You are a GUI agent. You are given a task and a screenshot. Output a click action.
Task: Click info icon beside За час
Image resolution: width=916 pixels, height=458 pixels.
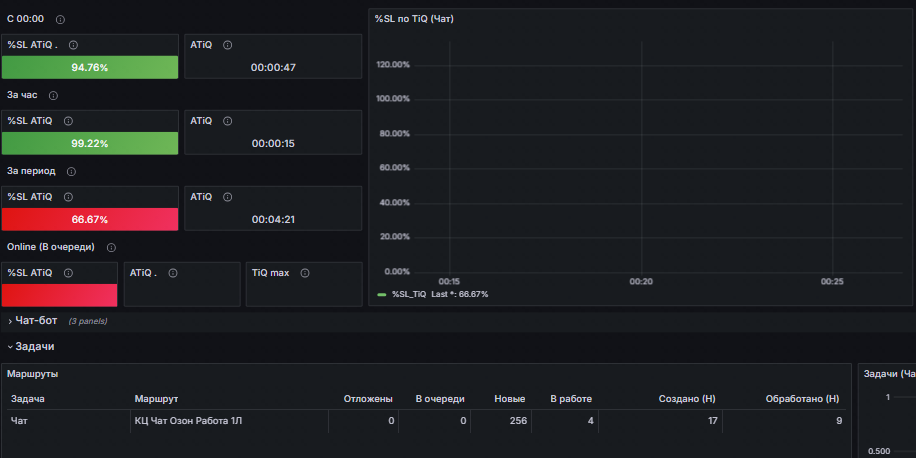pos(53,95)
